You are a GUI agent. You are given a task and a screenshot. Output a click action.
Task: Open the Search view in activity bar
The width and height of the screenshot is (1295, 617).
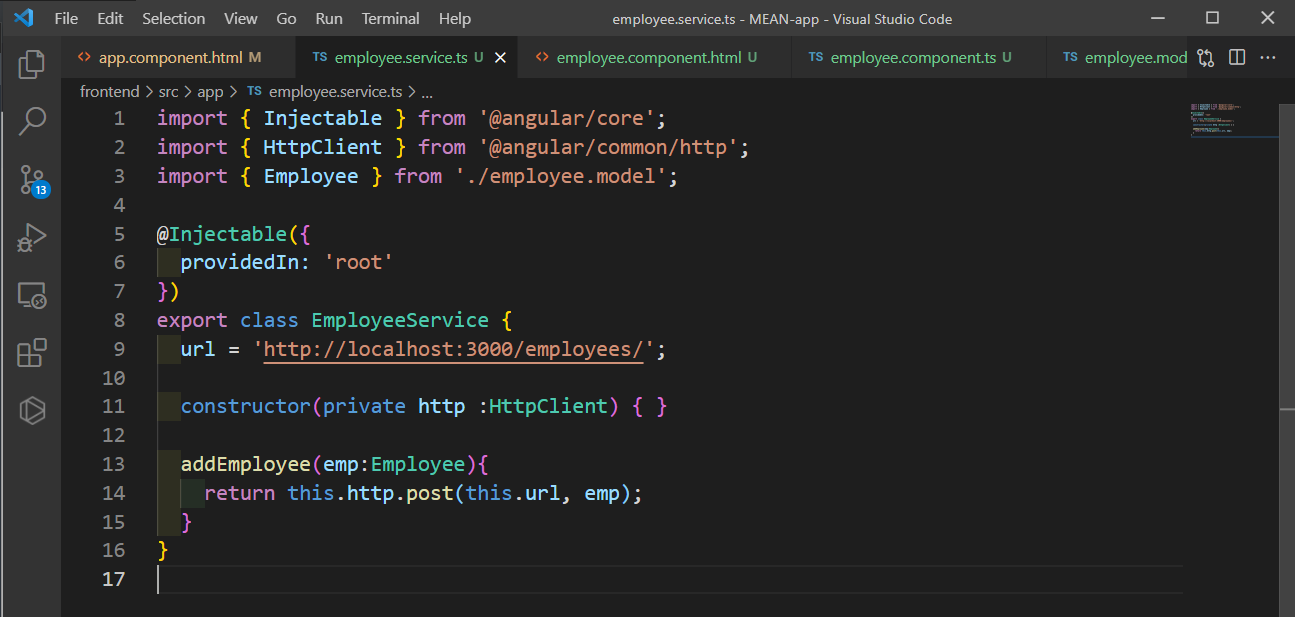31,122
